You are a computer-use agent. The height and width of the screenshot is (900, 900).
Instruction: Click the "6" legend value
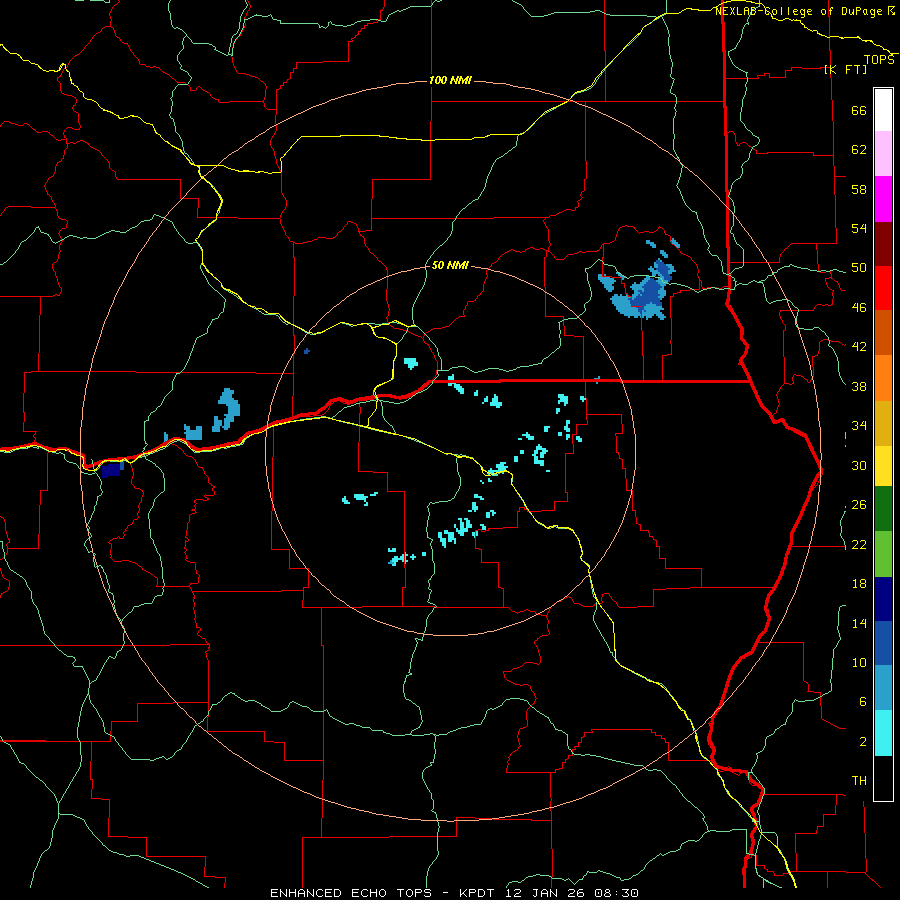click(x=863, y=702)
